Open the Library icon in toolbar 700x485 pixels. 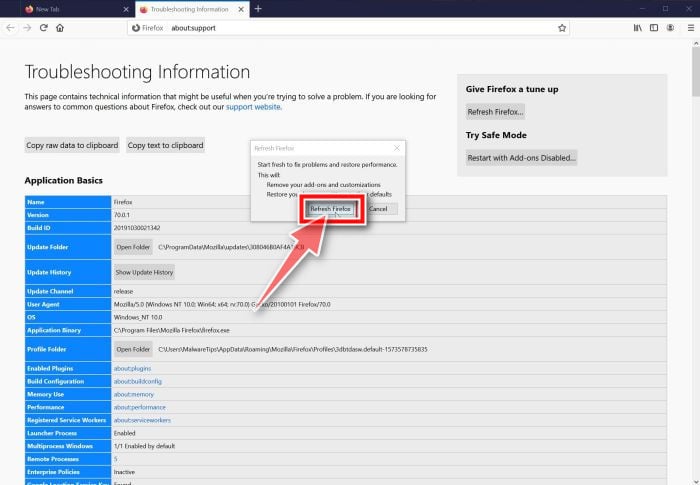[x=638, y=28]
